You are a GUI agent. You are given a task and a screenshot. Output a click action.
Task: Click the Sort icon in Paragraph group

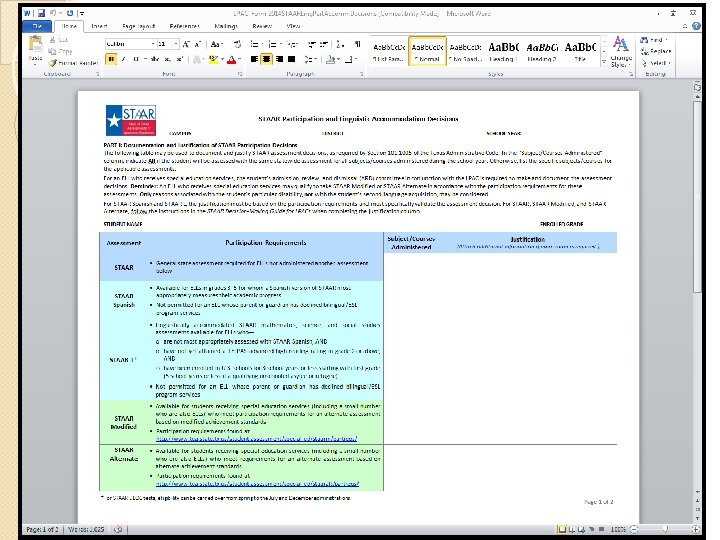point(340,45)
